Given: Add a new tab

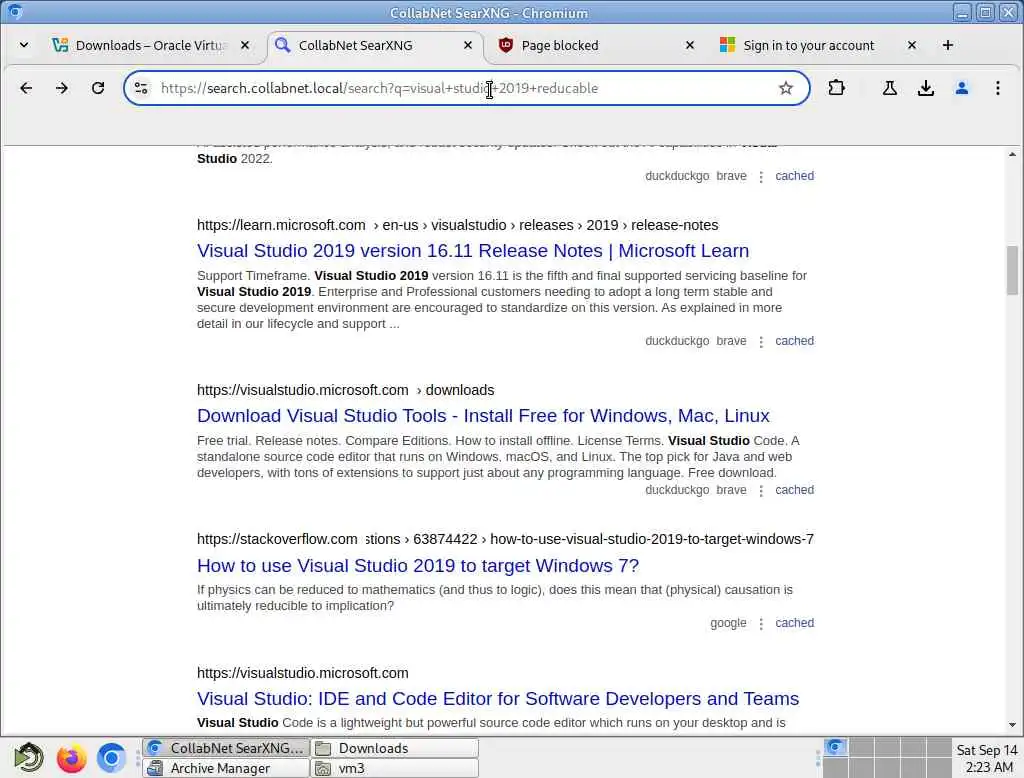Looking at the screenshot, I should coord(948,45).
